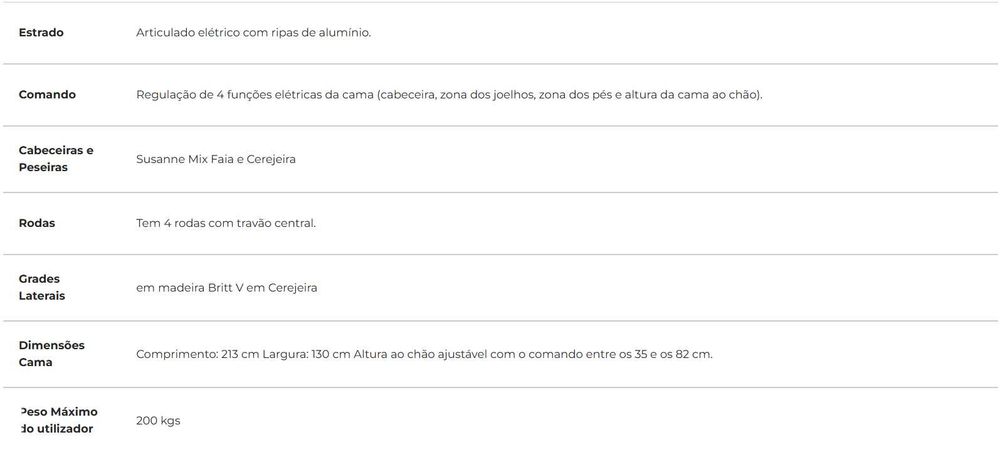The height and width of the screenshot is (452, 1000).
Task: Click the Peso Máximo do utilizador label
Action: [57, 420]
